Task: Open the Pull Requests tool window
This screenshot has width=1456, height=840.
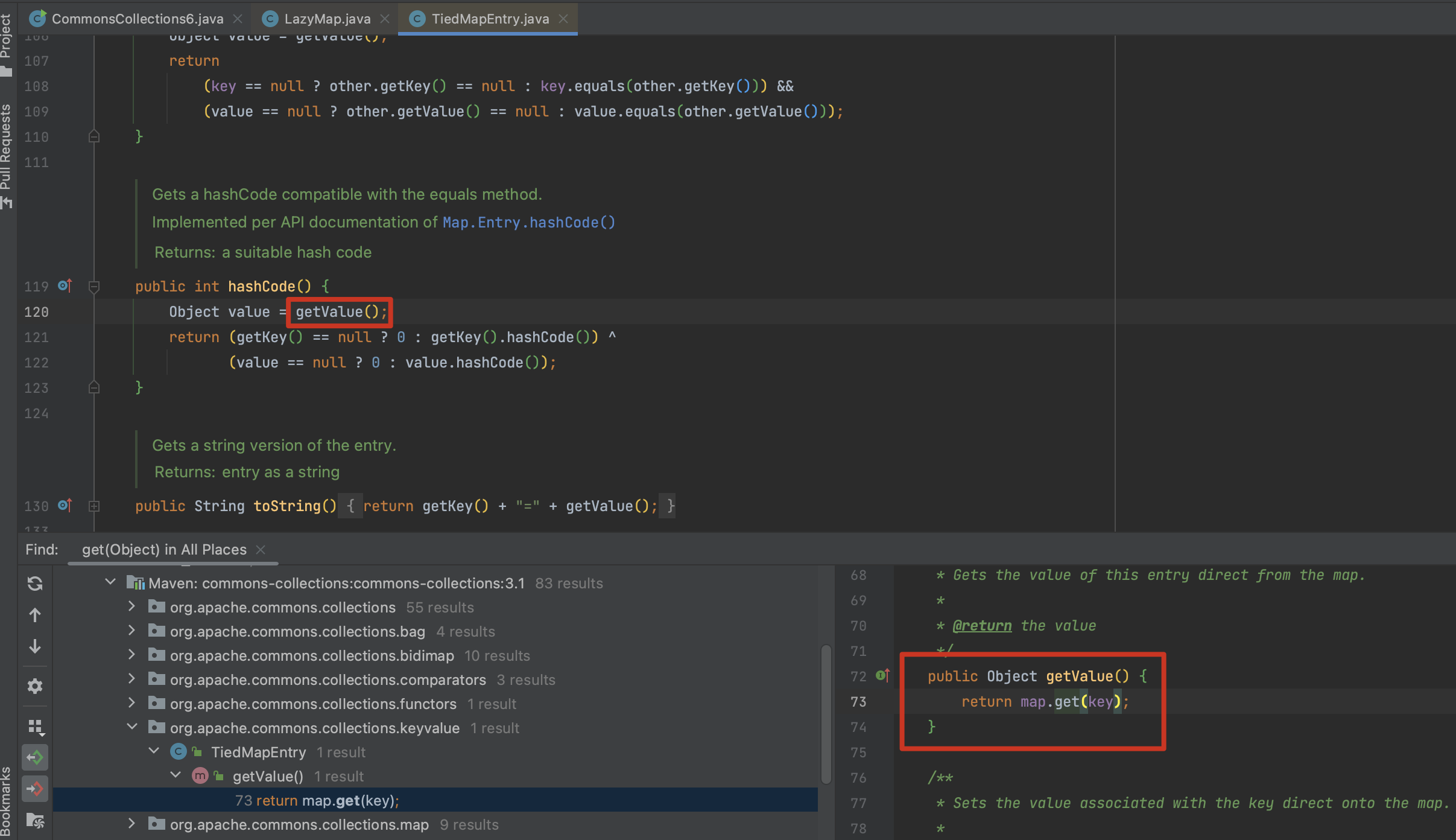Action: [x=6, y=156]
